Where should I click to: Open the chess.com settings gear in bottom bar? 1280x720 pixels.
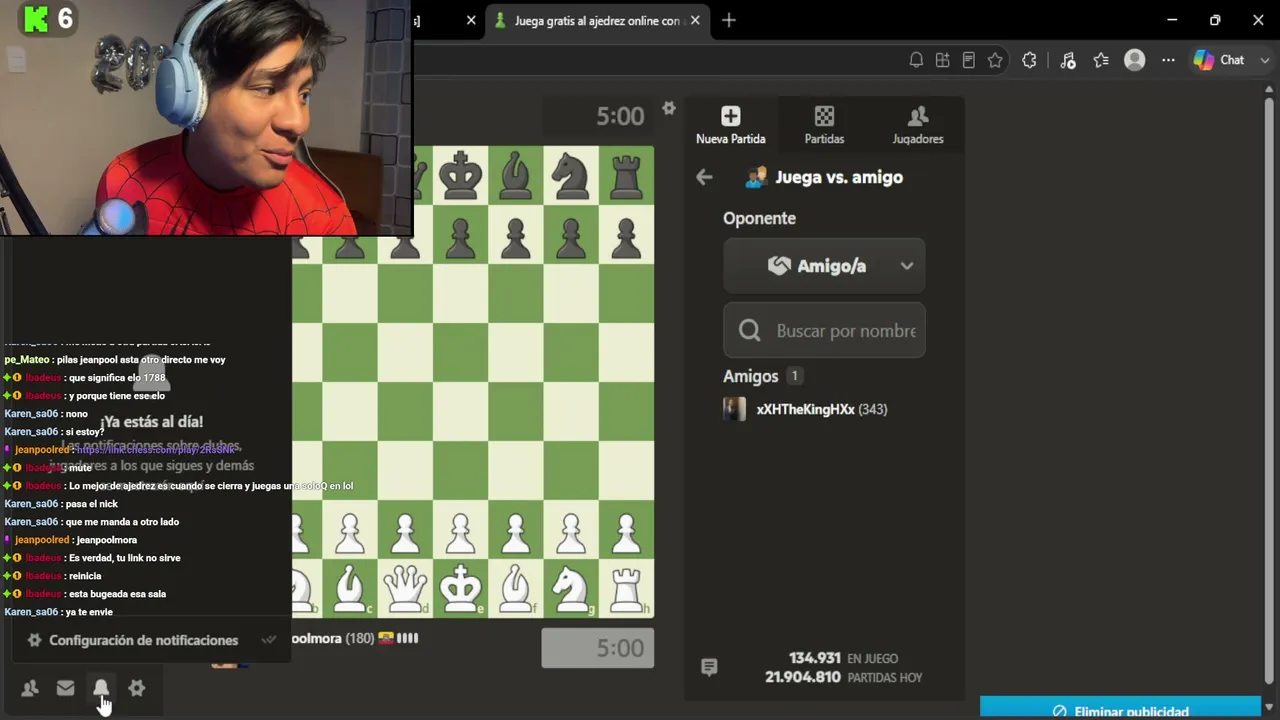(137, 688)
